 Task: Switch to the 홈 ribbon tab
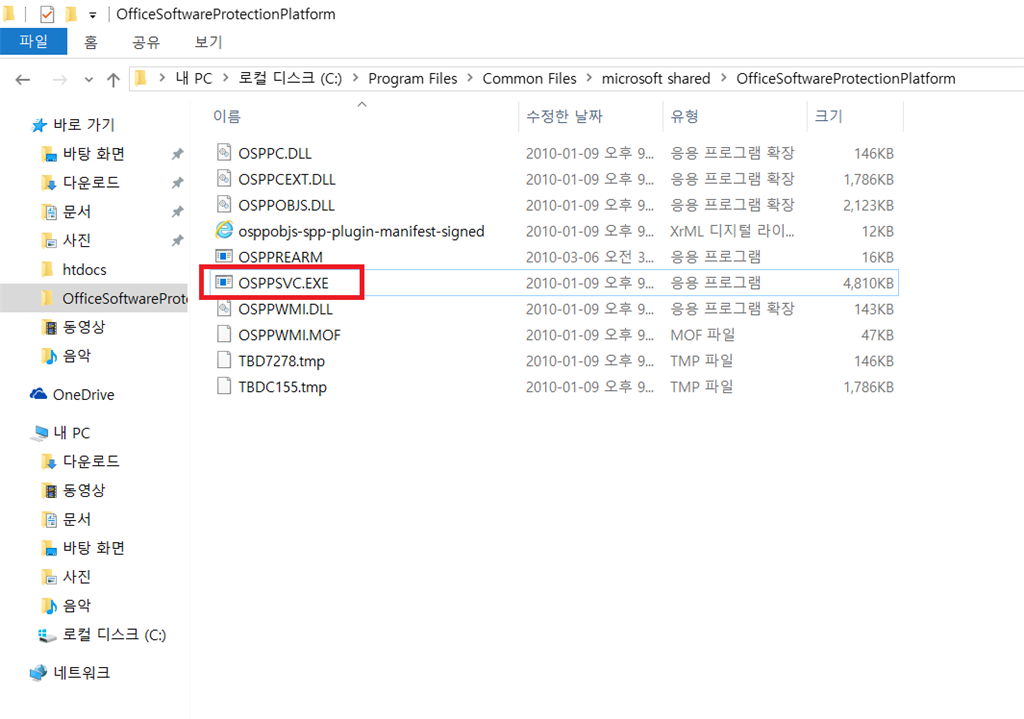(91, 42)
